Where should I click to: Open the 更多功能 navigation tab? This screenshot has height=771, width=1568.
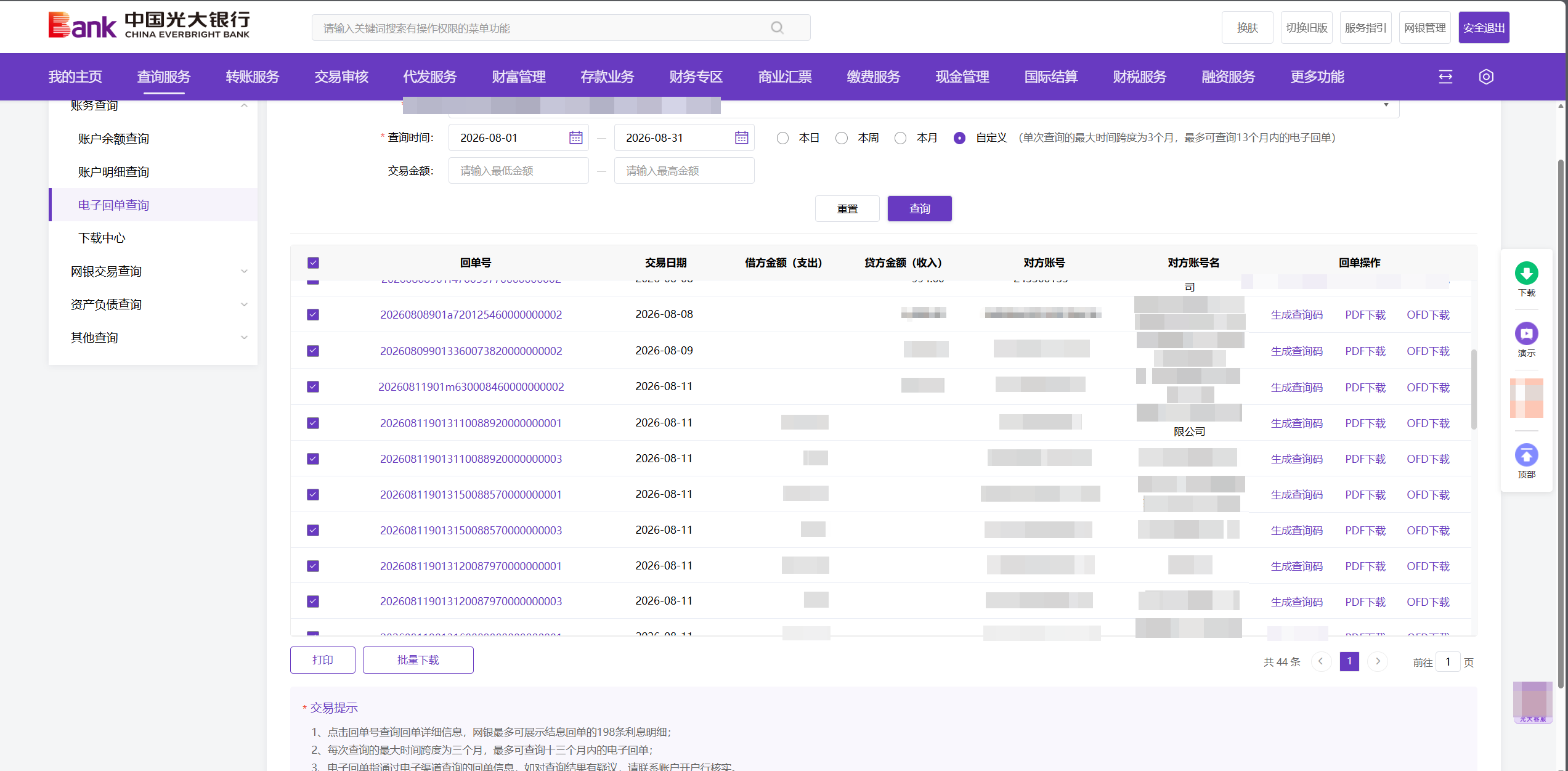tap(1317, 77)
